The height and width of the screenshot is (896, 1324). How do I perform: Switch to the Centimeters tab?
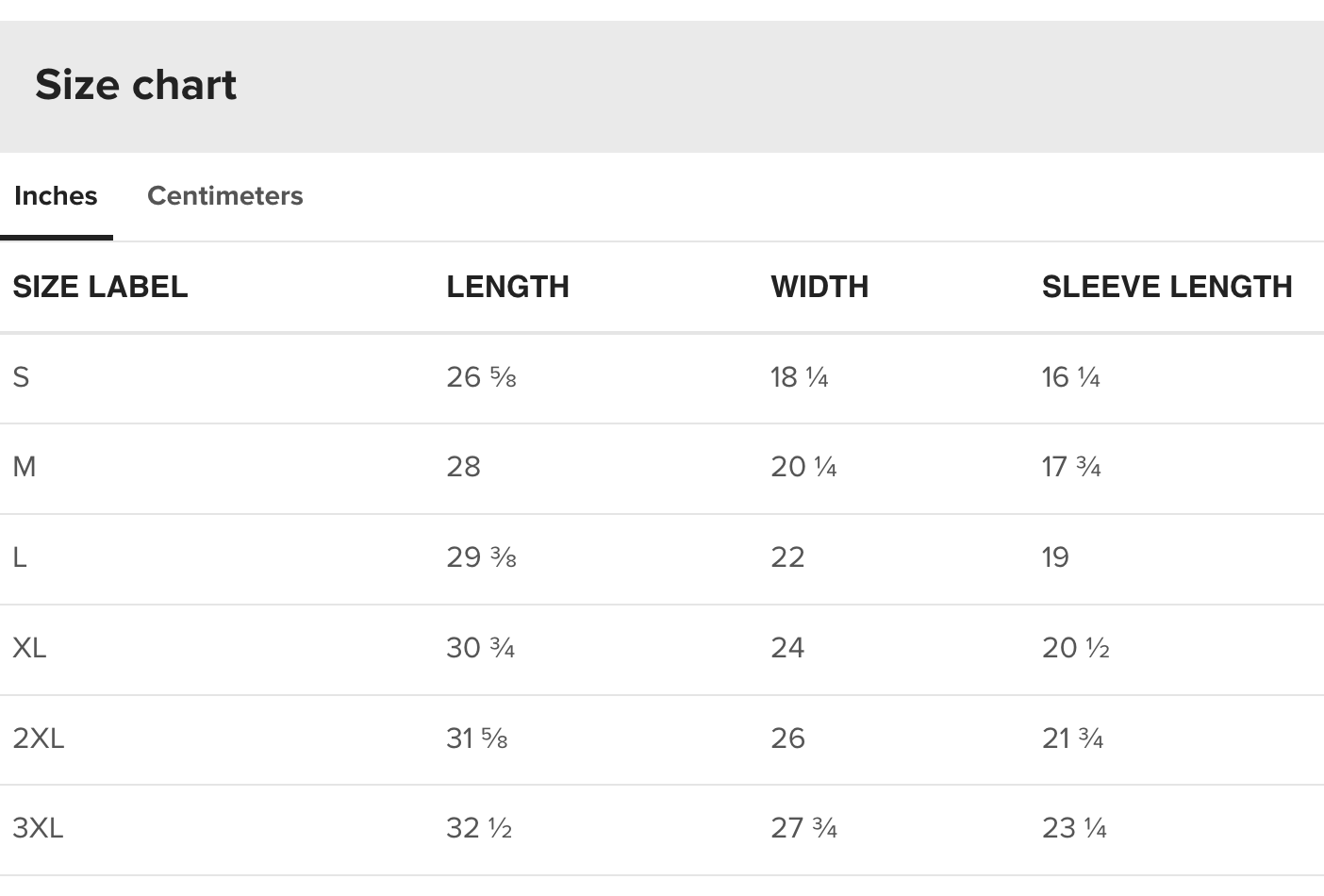click(x=224, y=196)
